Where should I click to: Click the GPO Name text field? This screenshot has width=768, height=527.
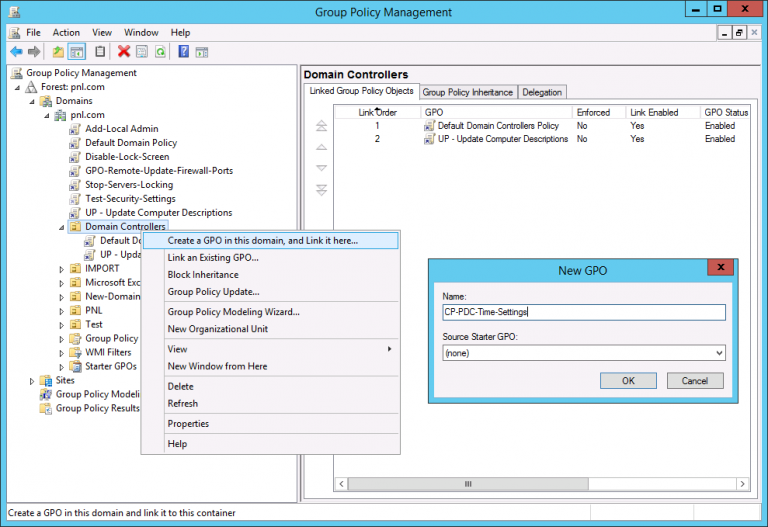583,312
